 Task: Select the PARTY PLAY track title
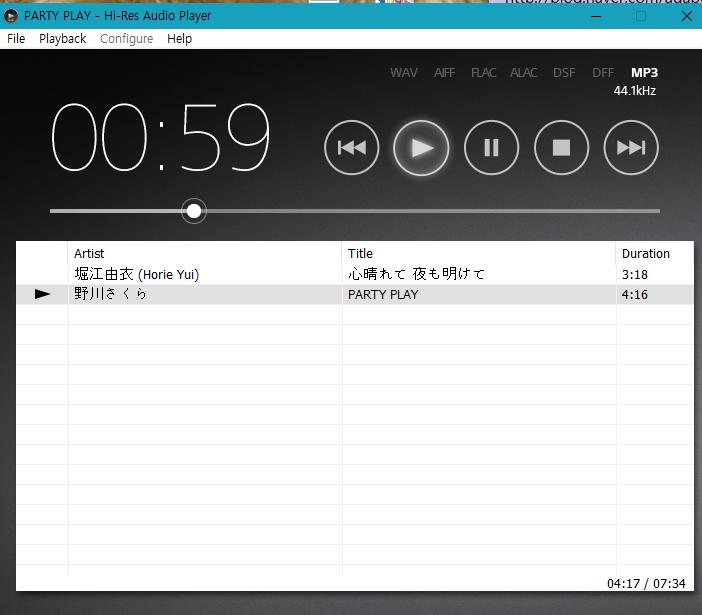pyautogui.click(x=383, y=295)
